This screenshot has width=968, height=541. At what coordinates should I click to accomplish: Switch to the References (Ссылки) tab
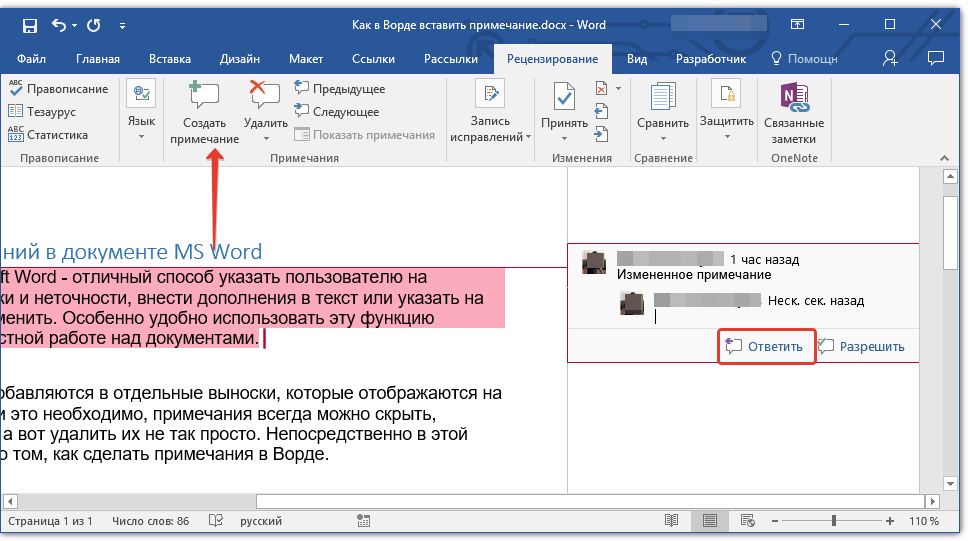(375, 59)
